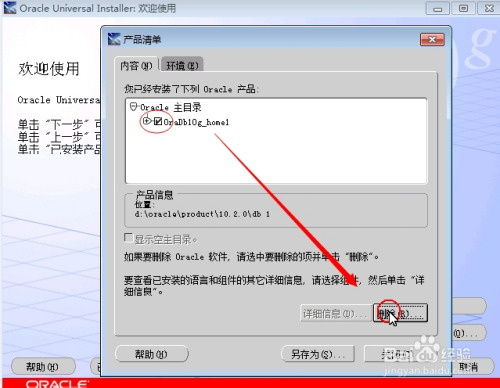Enable the 显示空主目录 checkbox
The width and height of the screenshot is (500, 388).
point(128,238)
